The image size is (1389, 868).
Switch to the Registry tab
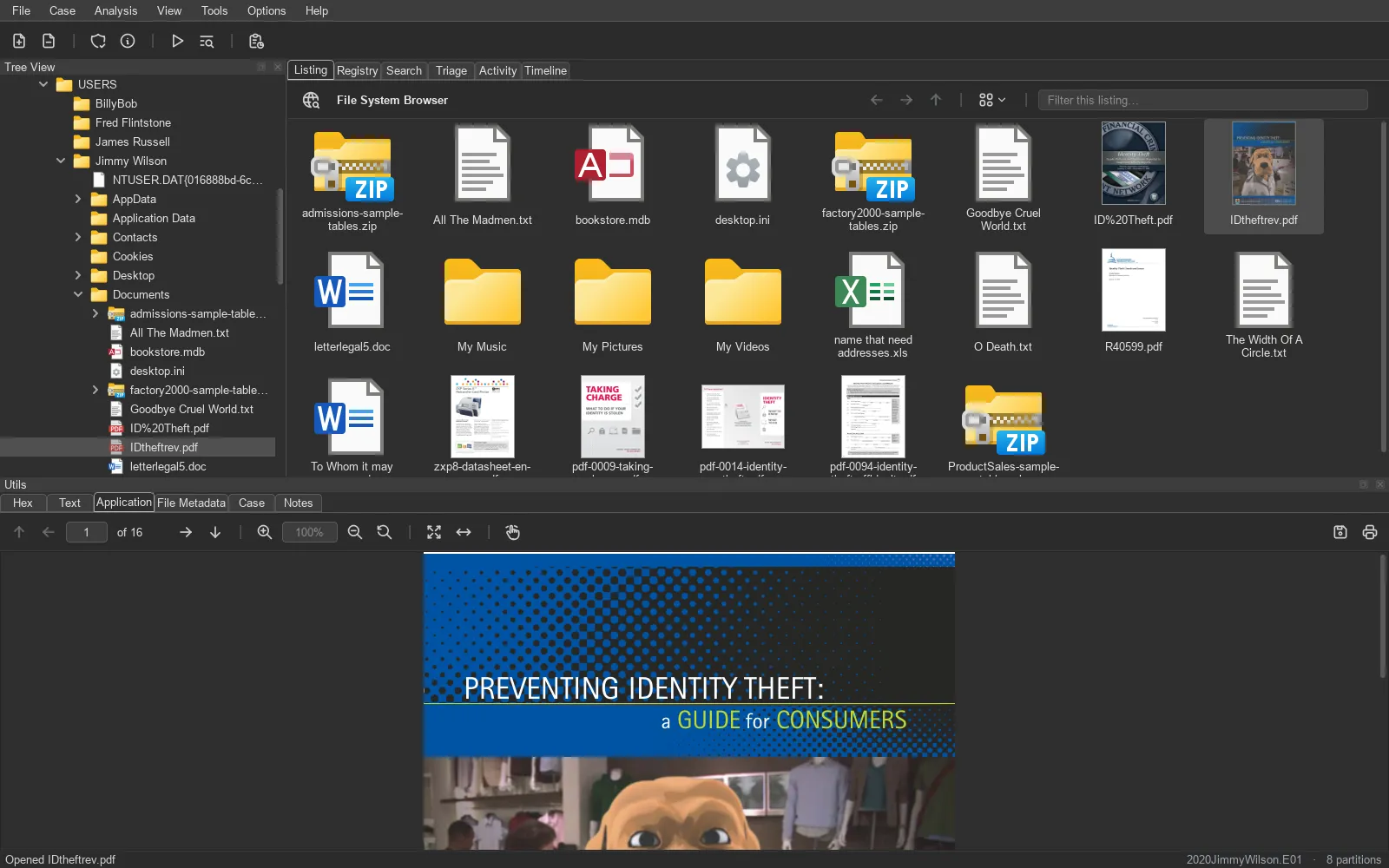tap(357, 70)
